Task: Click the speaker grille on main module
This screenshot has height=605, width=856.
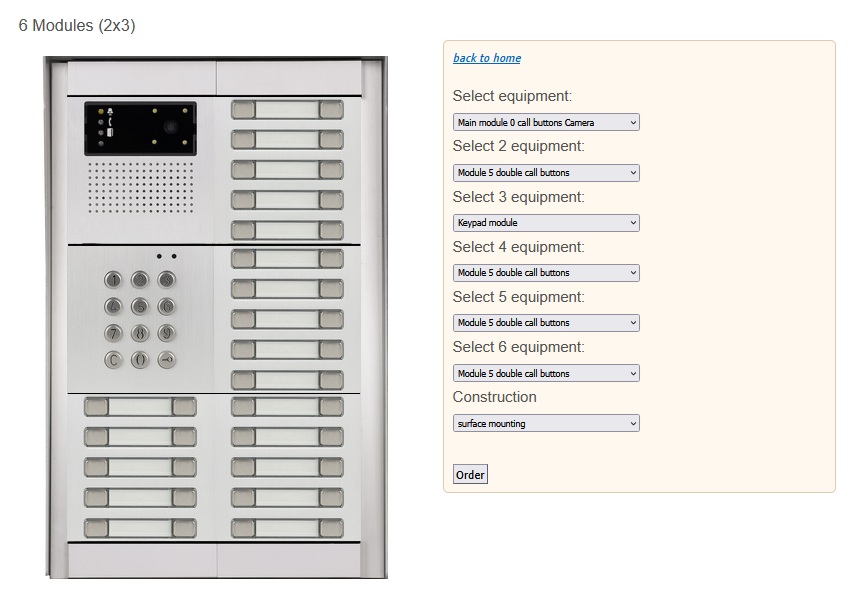Action: (140, 189)
